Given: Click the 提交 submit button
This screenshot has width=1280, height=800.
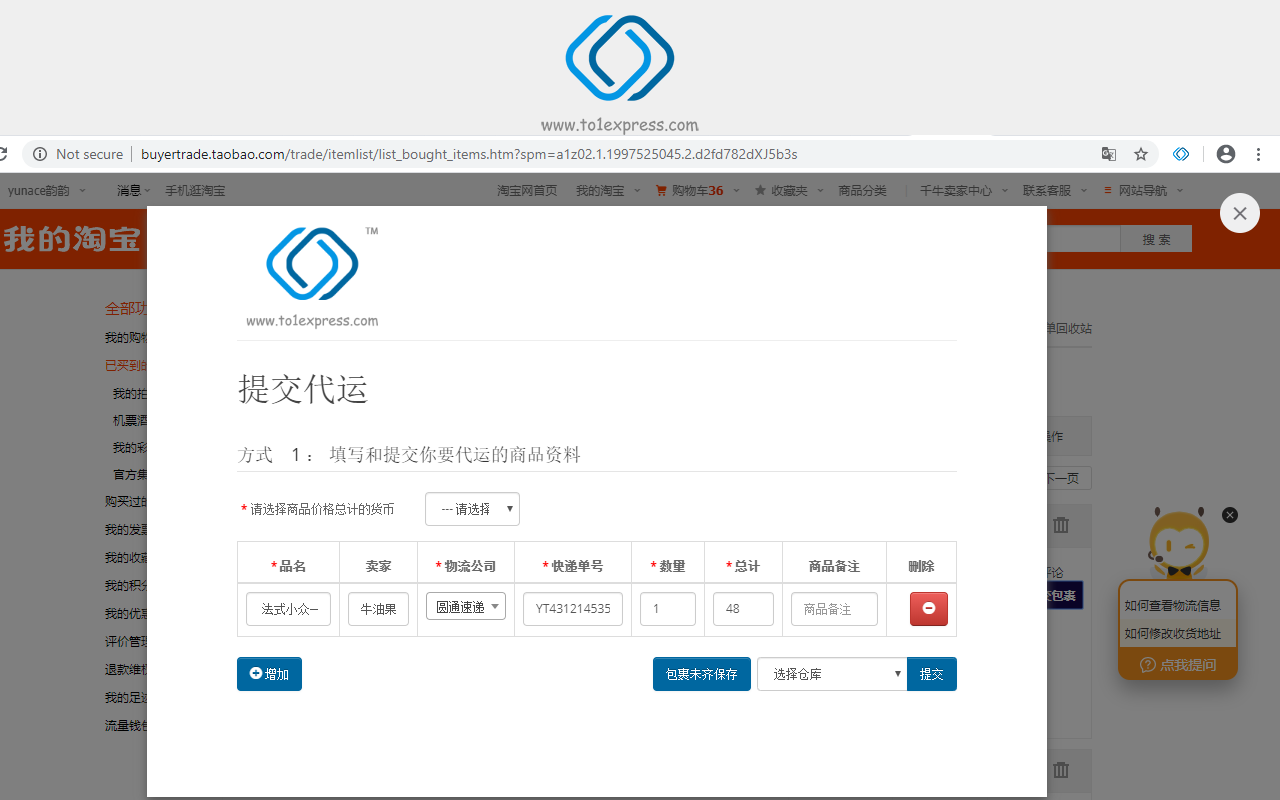Looking at the screenshot, I should [x=932, y=674].
